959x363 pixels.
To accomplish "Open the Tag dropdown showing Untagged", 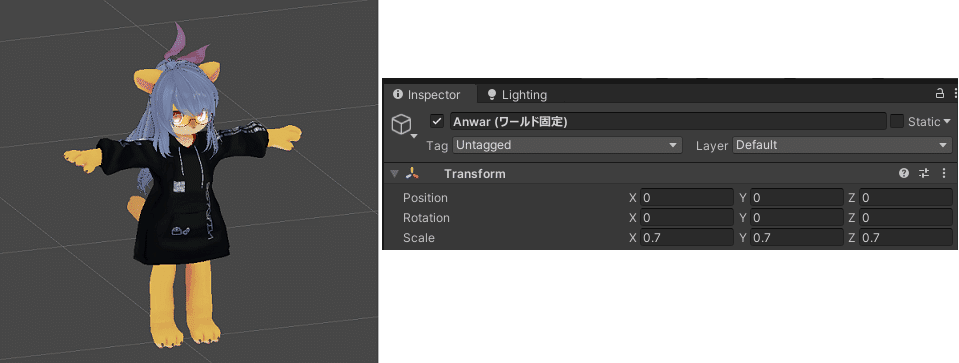I will pos(567,145).
